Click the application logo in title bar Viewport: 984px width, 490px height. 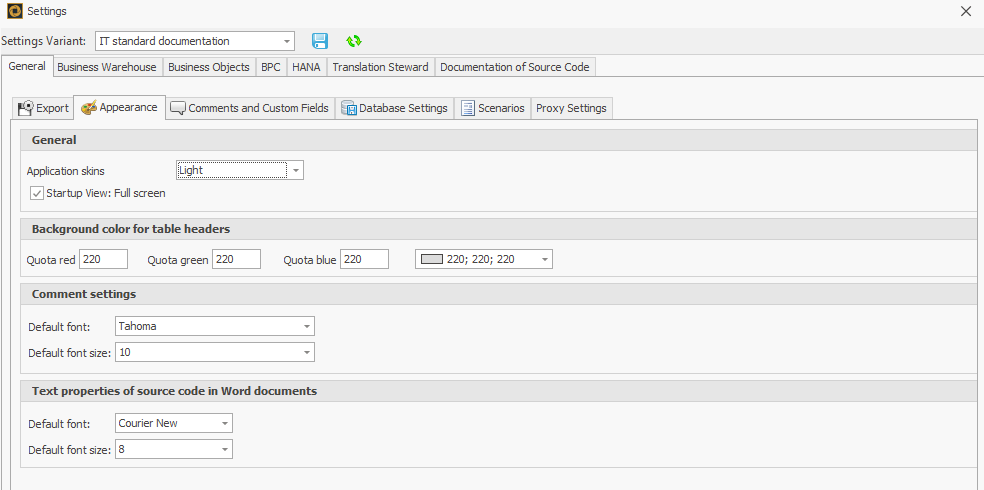coord(14,11)
